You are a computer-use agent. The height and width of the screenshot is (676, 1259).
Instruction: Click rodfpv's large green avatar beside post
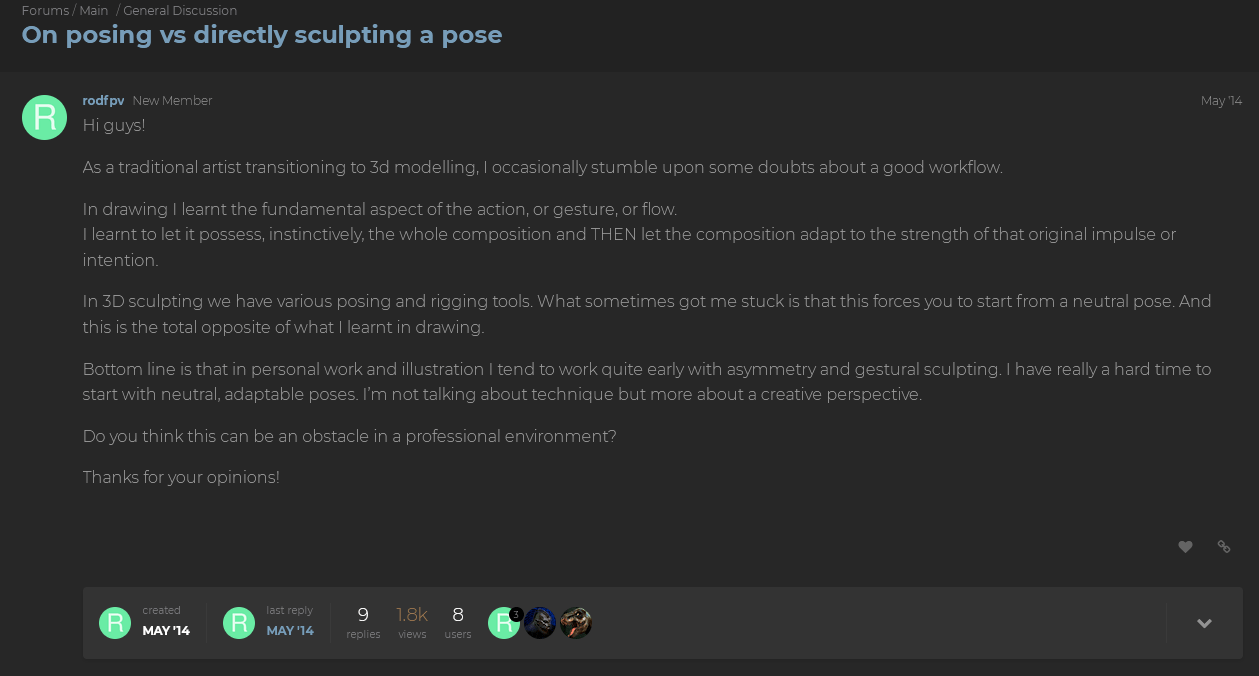click(44, 118)
